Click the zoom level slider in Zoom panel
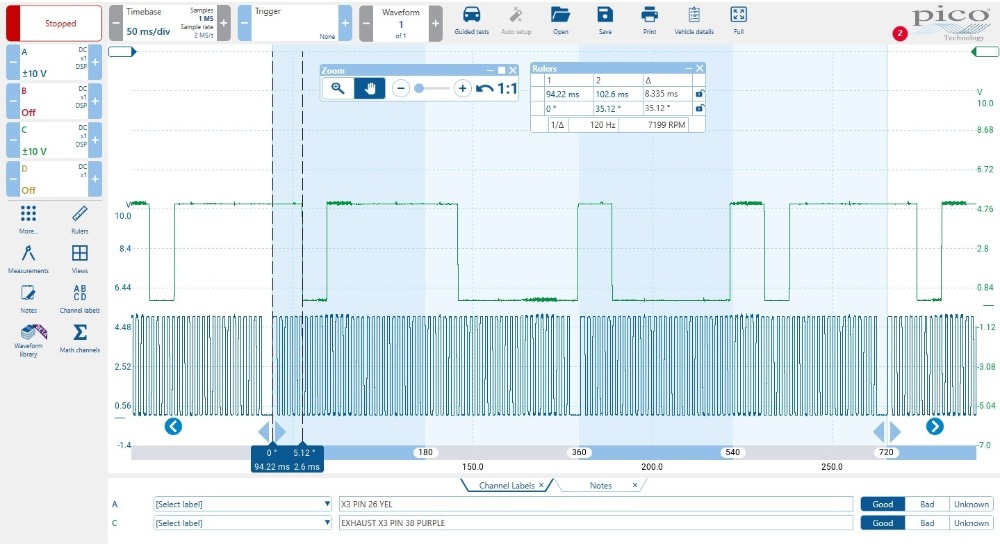The width and height of the screenshot is (1000, 544). click(x=431, y=88)
